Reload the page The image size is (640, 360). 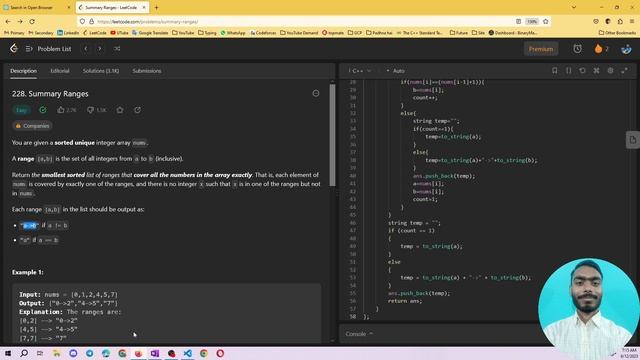click(x=32, y=21)
